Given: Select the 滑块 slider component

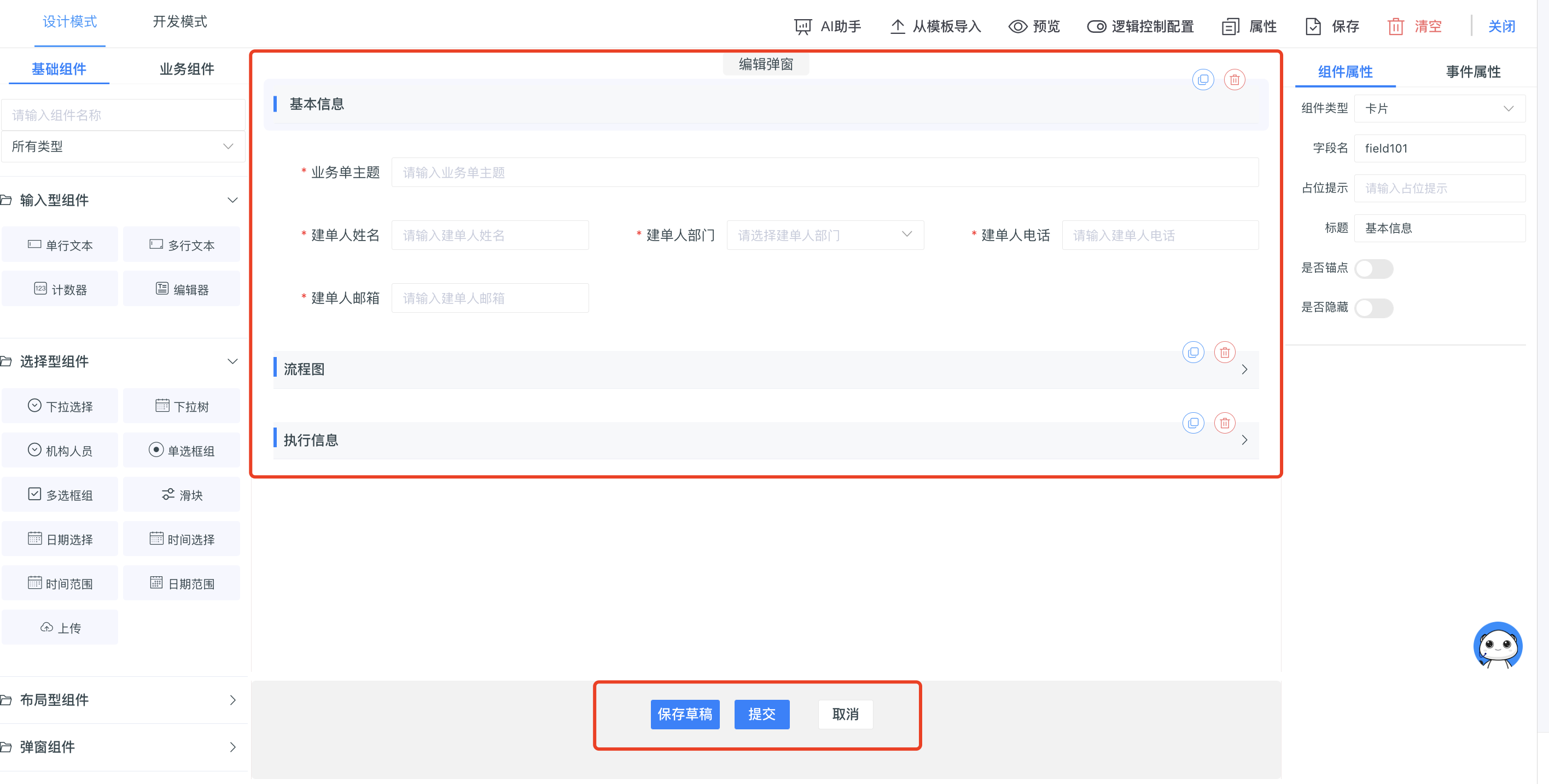Looking at the screenshot, I should (x=182, y=495).
